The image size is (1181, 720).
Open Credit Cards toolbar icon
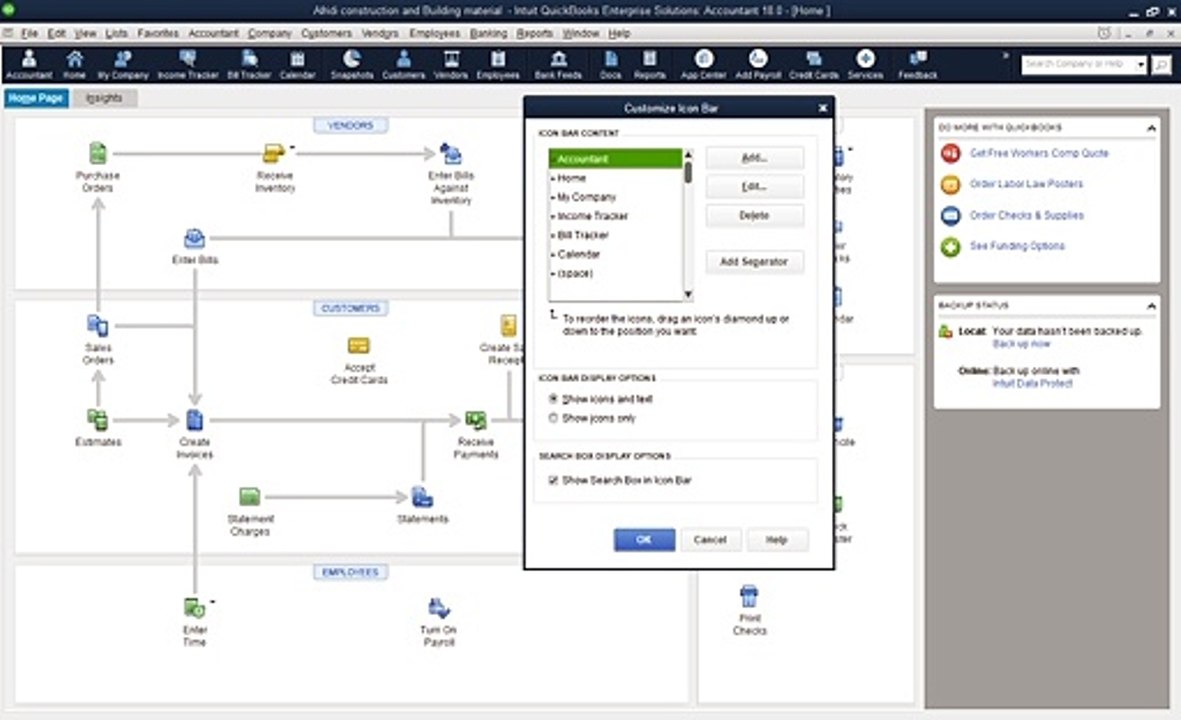813,64
